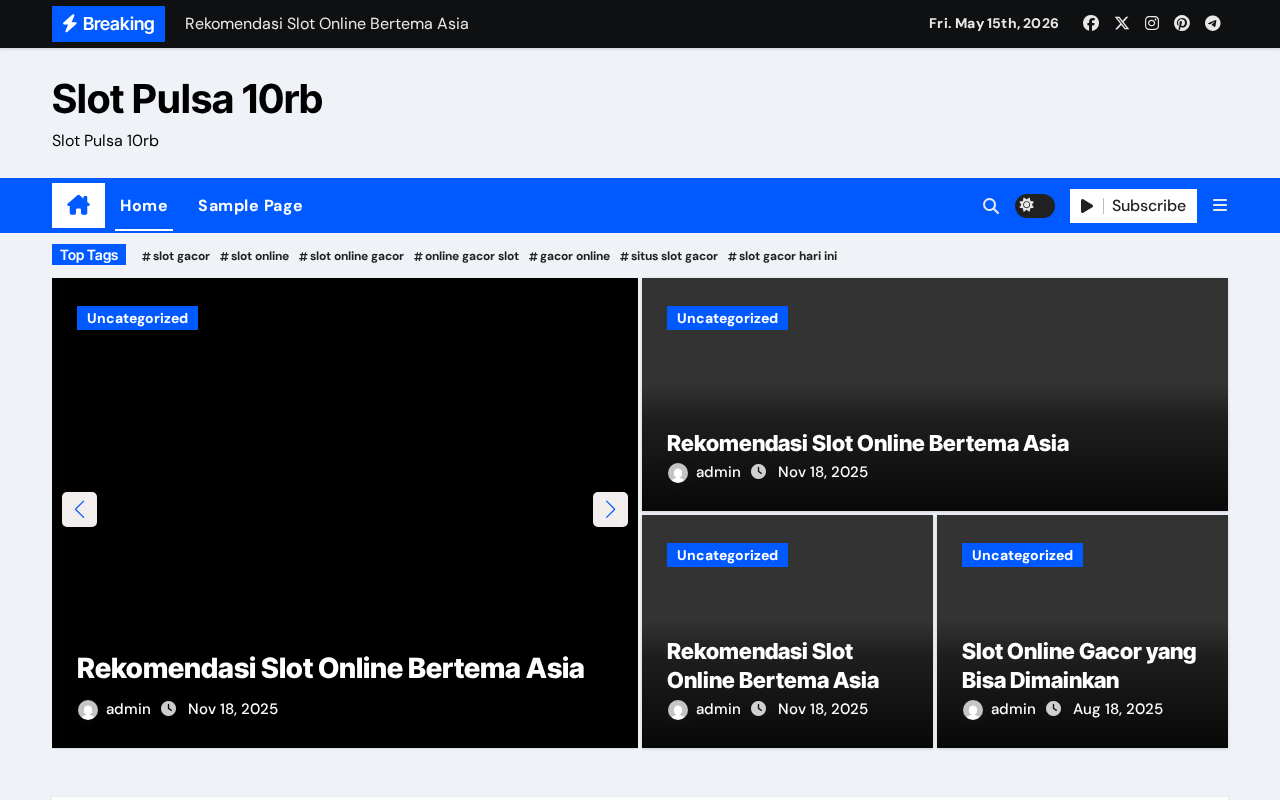Advance slider with next arrow

pyautogui.click(x=610, y=509)
